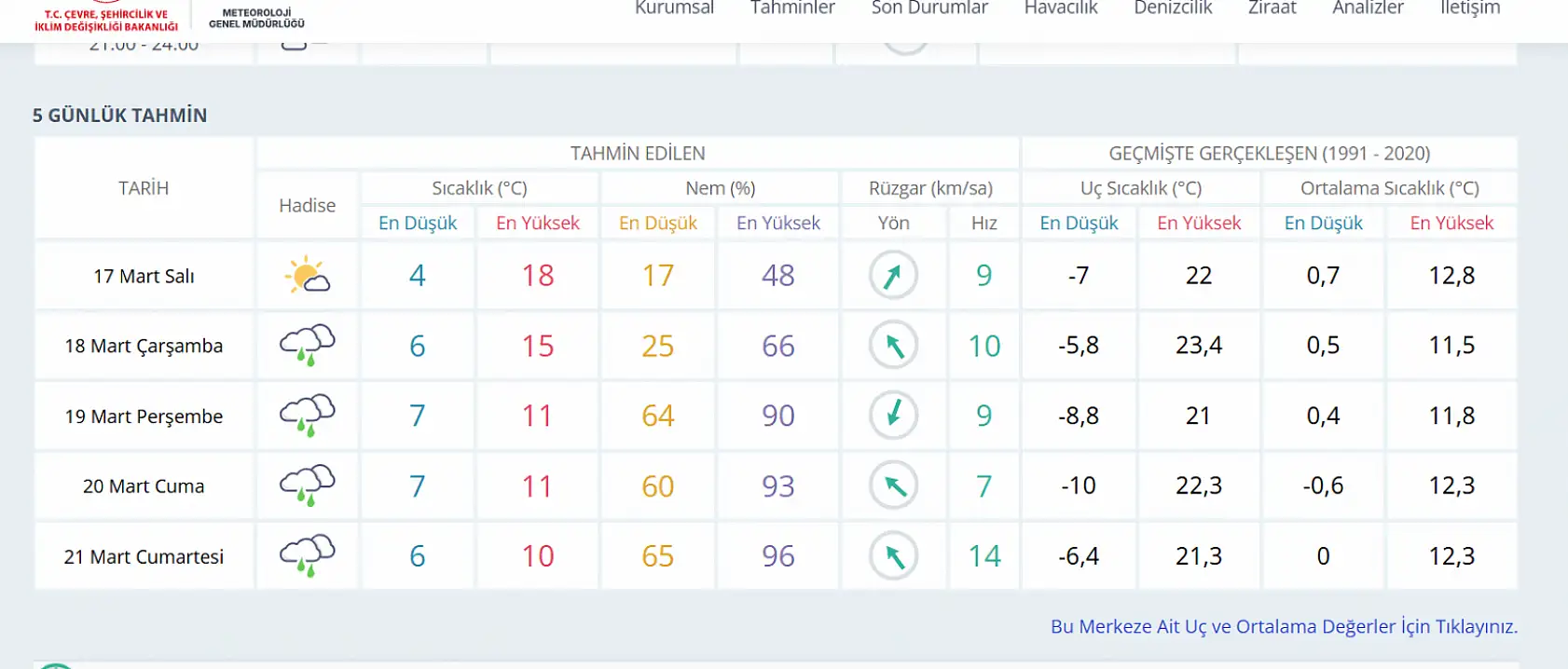Click the wind direction arrow for 21 Mart Cumartesi
Image resolution: width=1568 pixels, height=669 pixels.
point(893,556)
